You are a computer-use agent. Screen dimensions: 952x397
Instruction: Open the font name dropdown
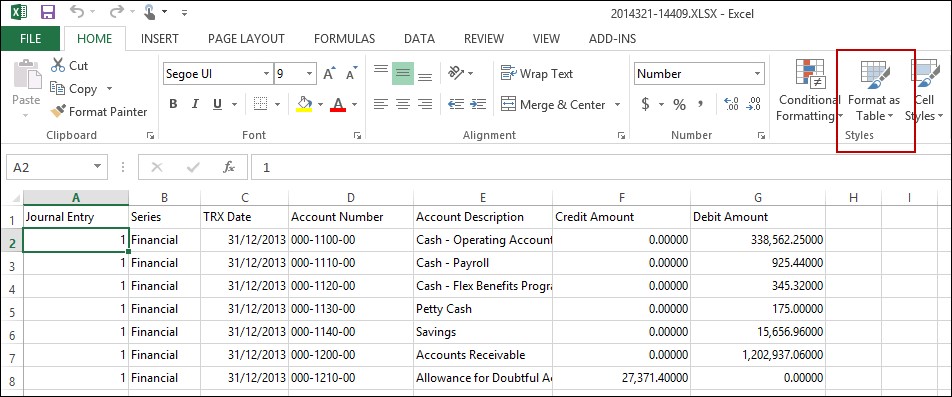tap(266, 74)
